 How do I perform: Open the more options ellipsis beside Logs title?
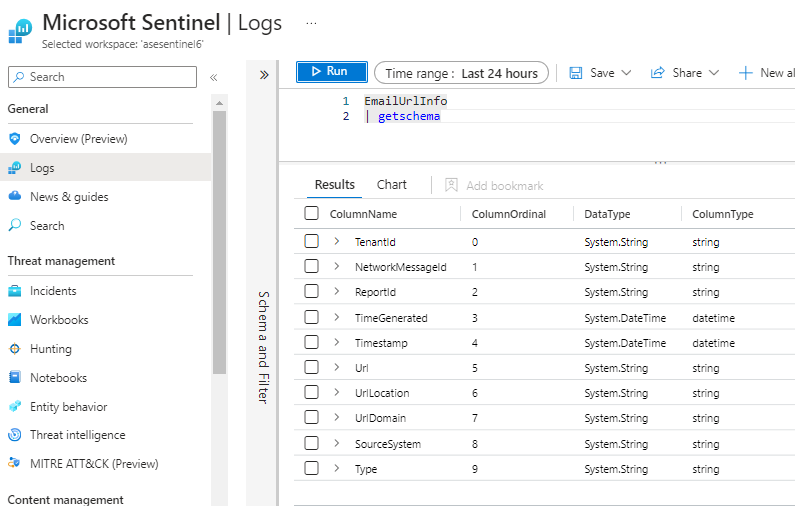coord(311,23)
